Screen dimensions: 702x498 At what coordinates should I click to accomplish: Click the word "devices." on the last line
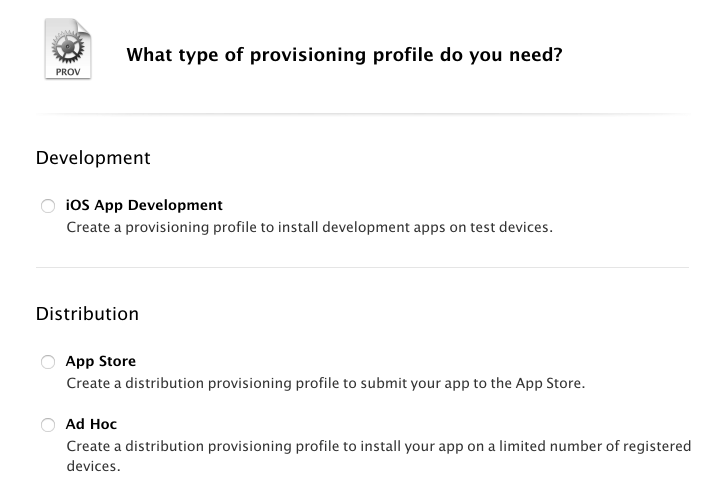pyautogui.click(x=93, y=466)
